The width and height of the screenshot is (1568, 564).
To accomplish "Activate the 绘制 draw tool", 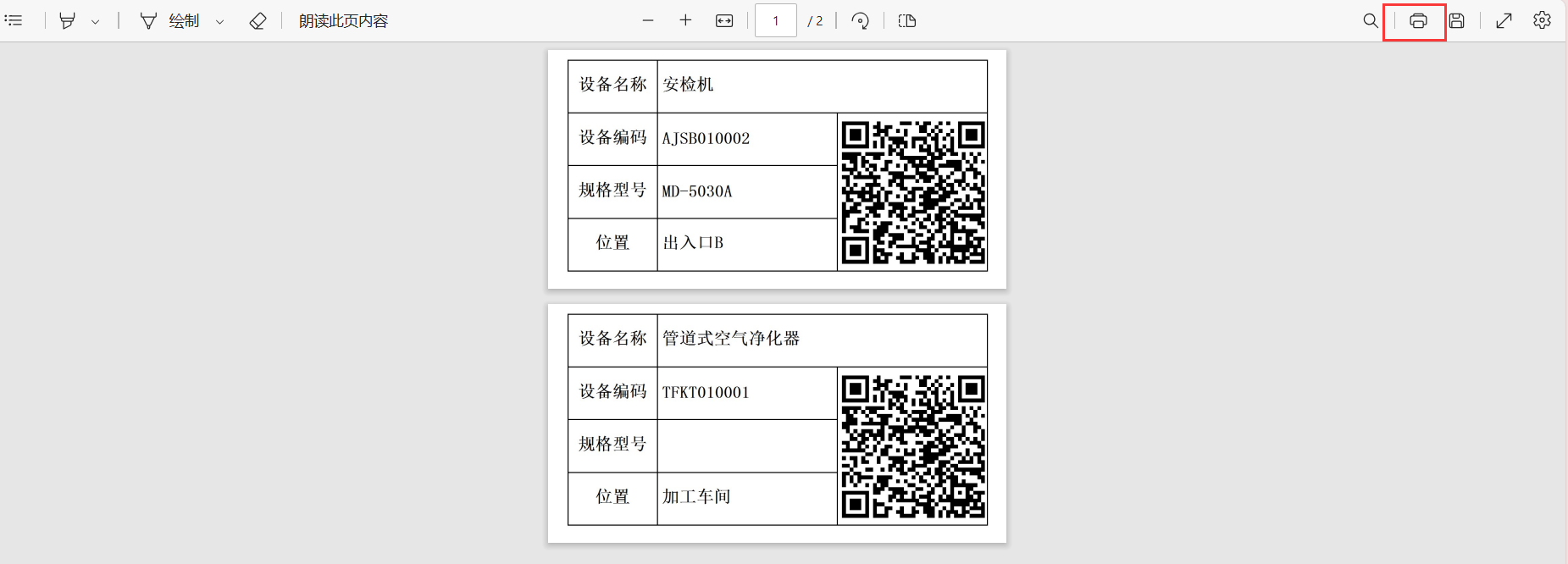I will pyautogui.click(x=169, y=21).
